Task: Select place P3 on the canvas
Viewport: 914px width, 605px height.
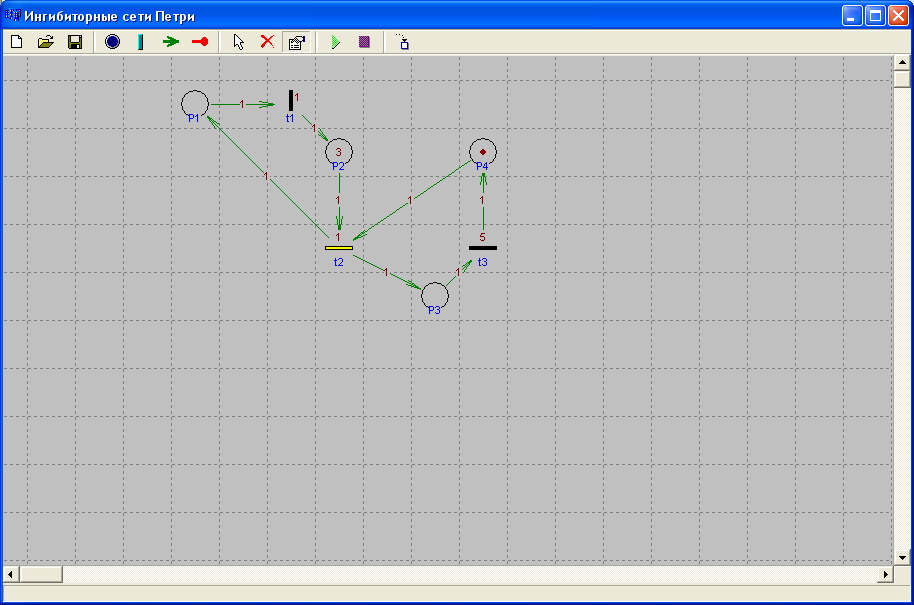Action: 435,296
